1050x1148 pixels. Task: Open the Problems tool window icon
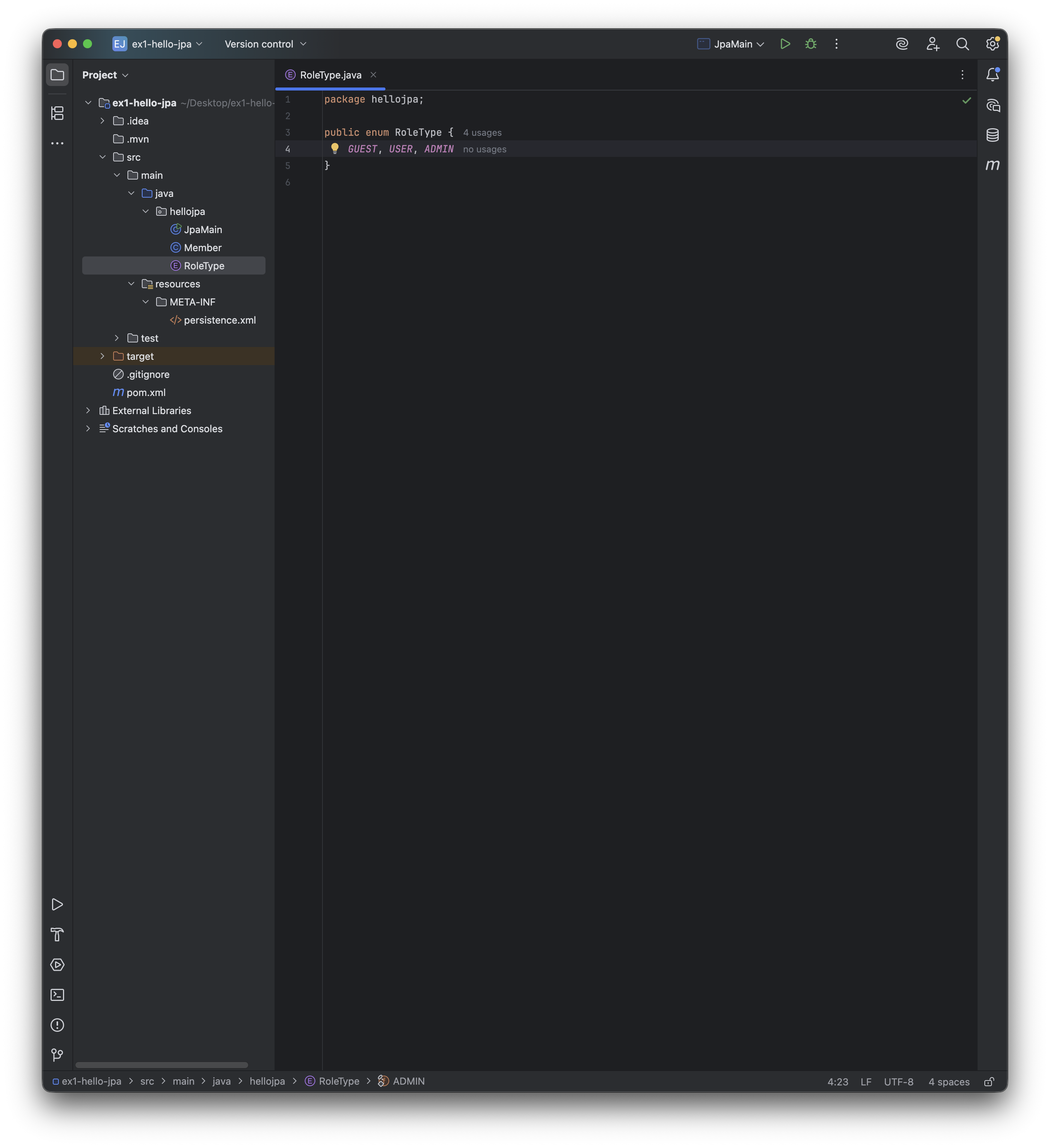pos(57,1025)
